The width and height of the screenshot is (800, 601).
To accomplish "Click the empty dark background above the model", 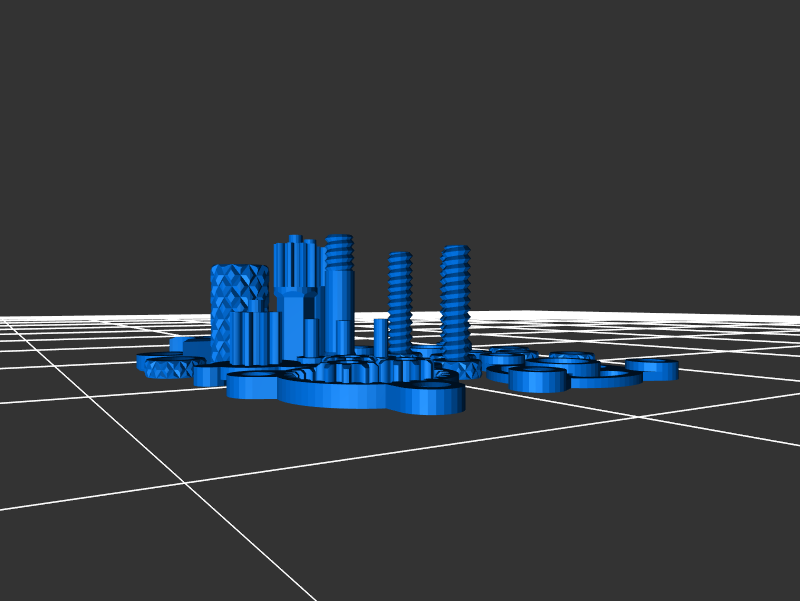I will [400, 120].
